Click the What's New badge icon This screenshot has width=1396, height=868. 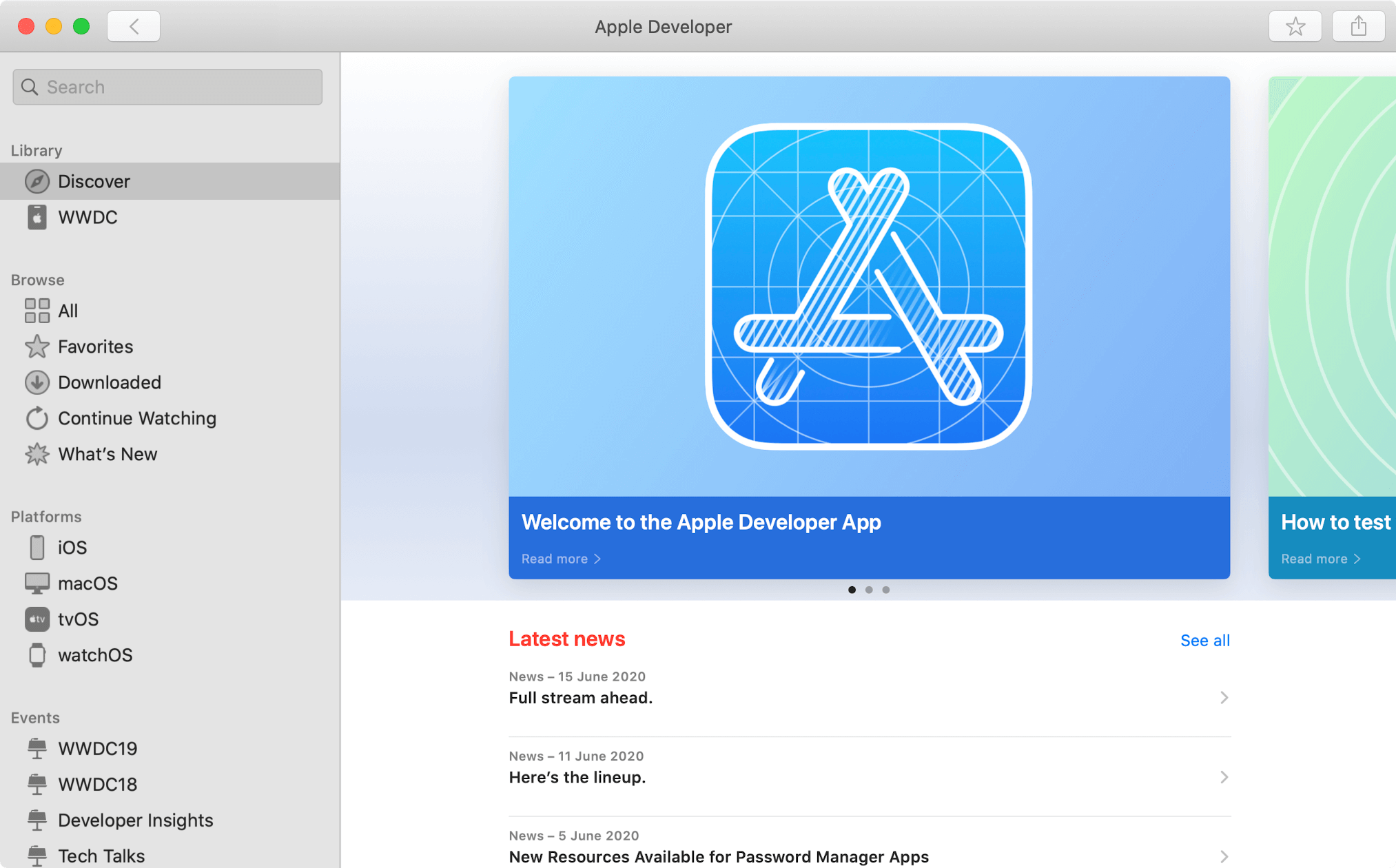(37, 454)
